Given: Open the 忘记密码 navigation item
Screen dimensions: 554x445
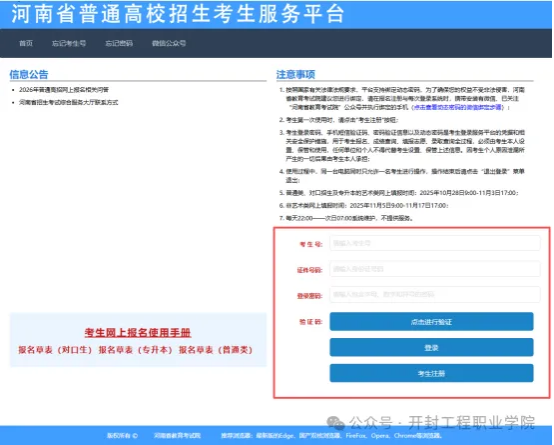Looking at the screenshot, I should click(x=119, y=43).
